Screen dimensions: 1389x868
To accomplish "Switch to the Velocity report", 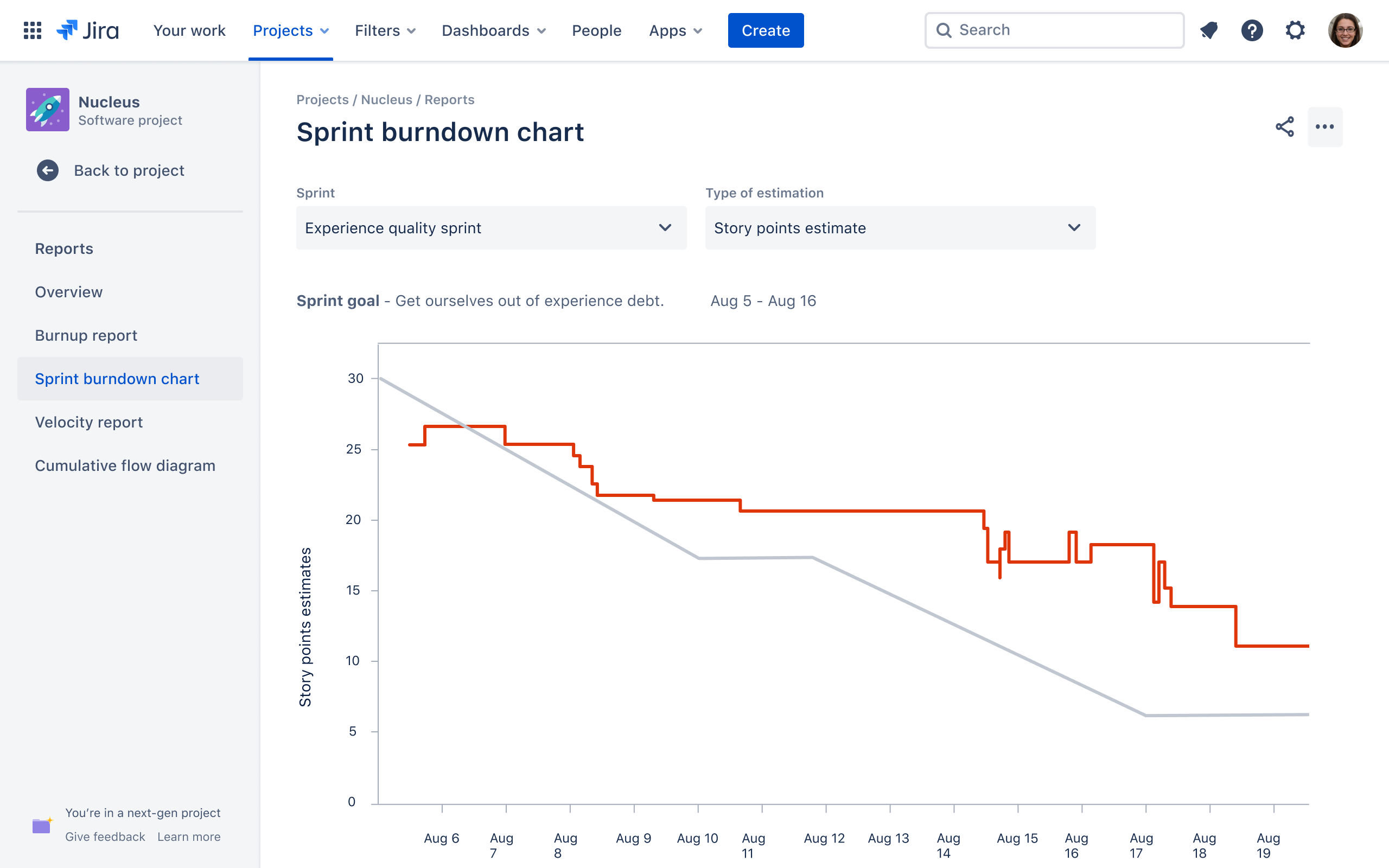I will coord(89,422).
